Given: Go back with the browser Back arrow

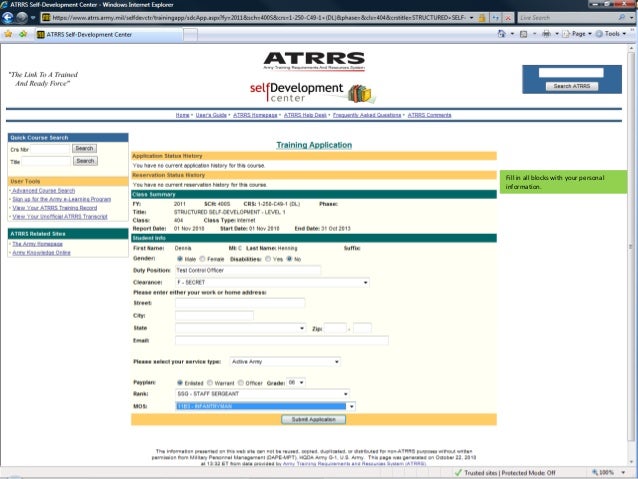Looking at the screenshot, I should [7, 17].
